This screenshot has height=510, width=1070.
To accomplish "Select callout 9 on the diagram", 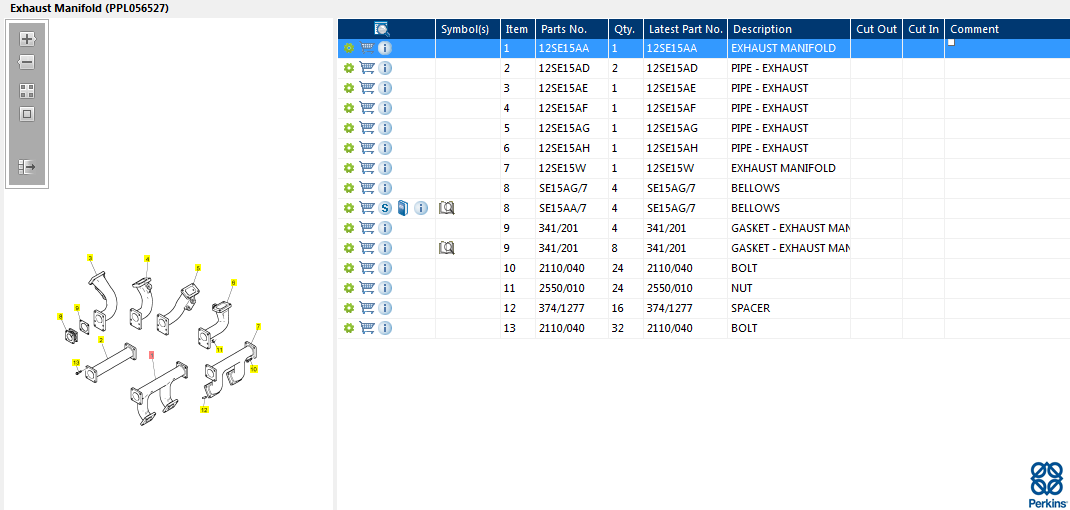I will [x=77, y=308].
